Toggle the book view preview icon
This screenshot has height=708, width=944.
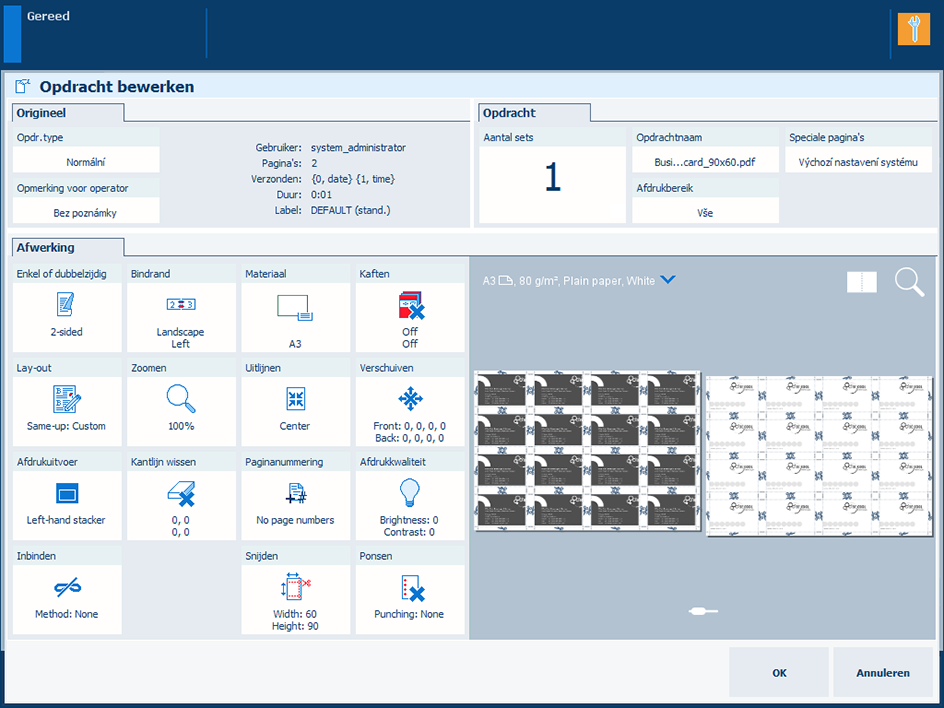pyautogui.click(x=861, y=283)
